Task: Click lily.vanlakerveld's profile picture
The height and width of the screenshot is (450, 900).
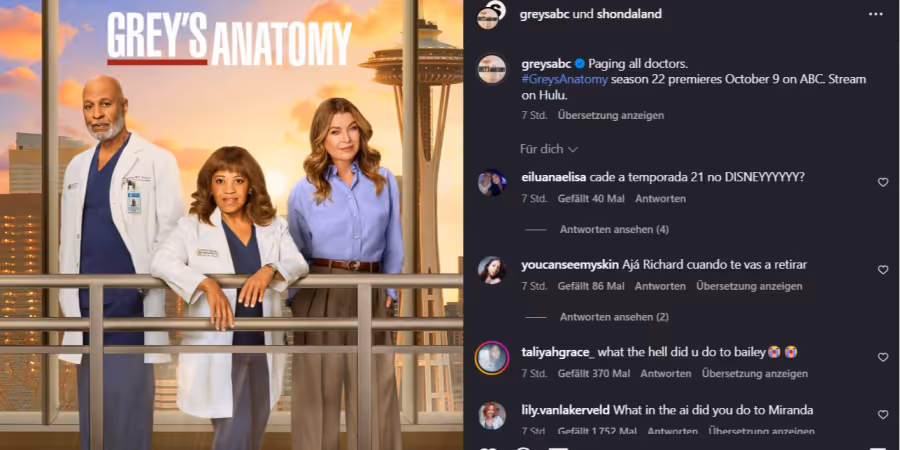Action: coord(492,416)
